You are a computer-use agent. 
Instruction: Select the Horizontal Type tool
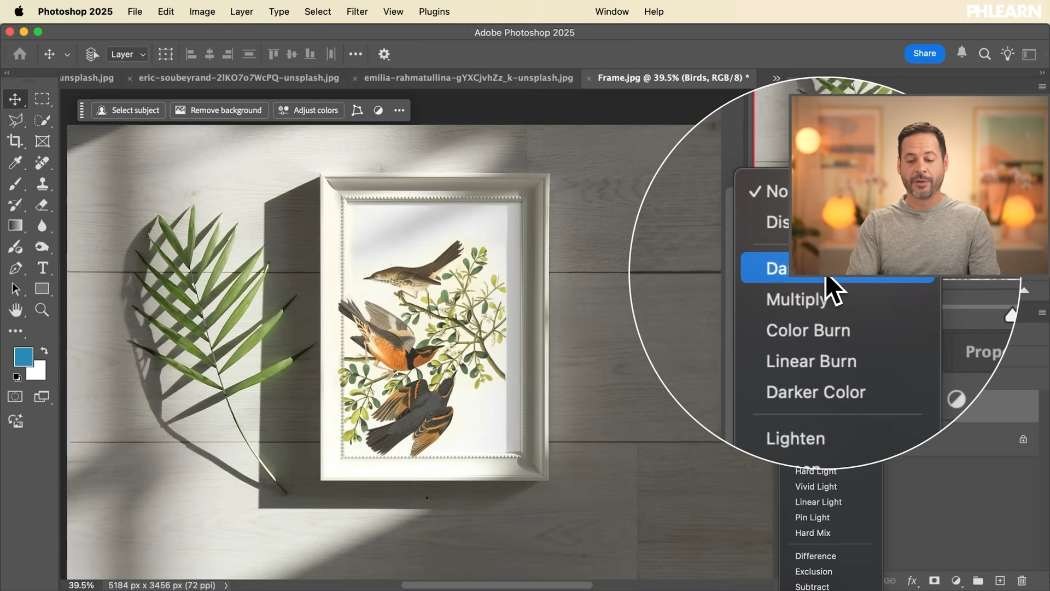tap(42, 268)
